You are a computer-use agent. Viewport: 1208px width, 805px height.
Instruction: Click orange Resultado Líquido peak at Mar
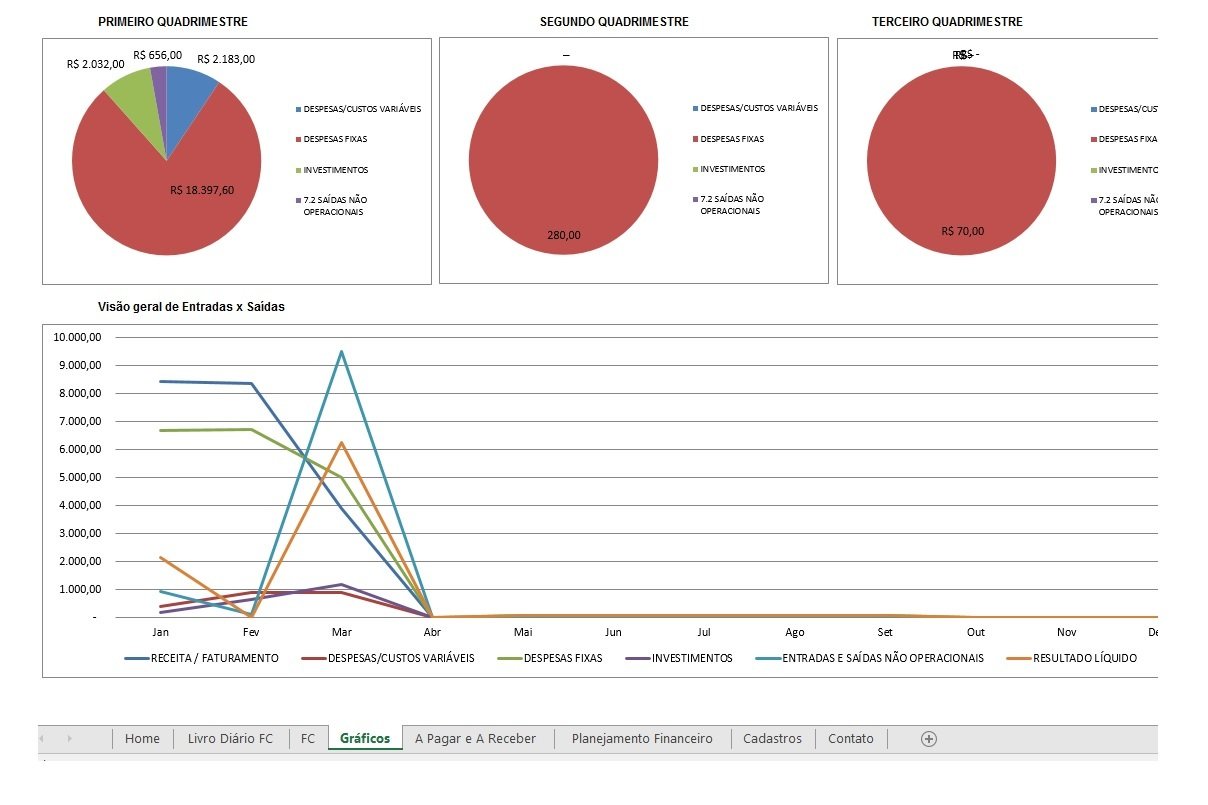342,442
